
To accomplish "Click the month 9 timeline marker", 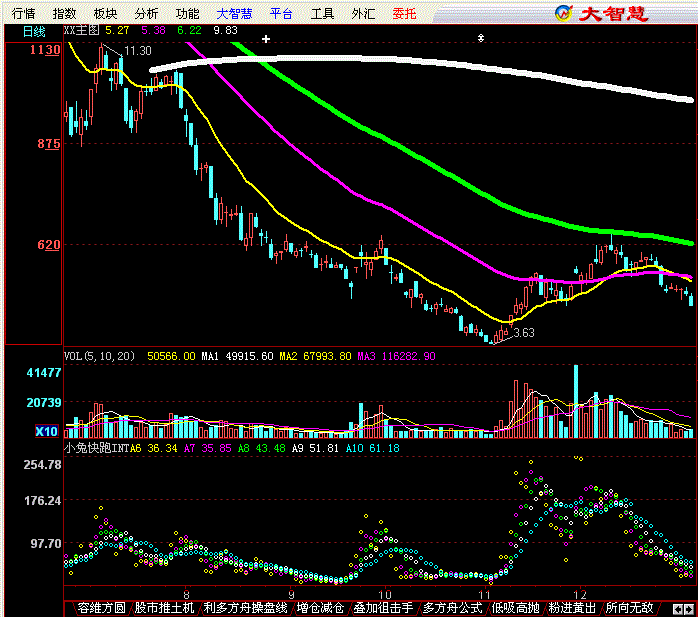I will (291, 594).
